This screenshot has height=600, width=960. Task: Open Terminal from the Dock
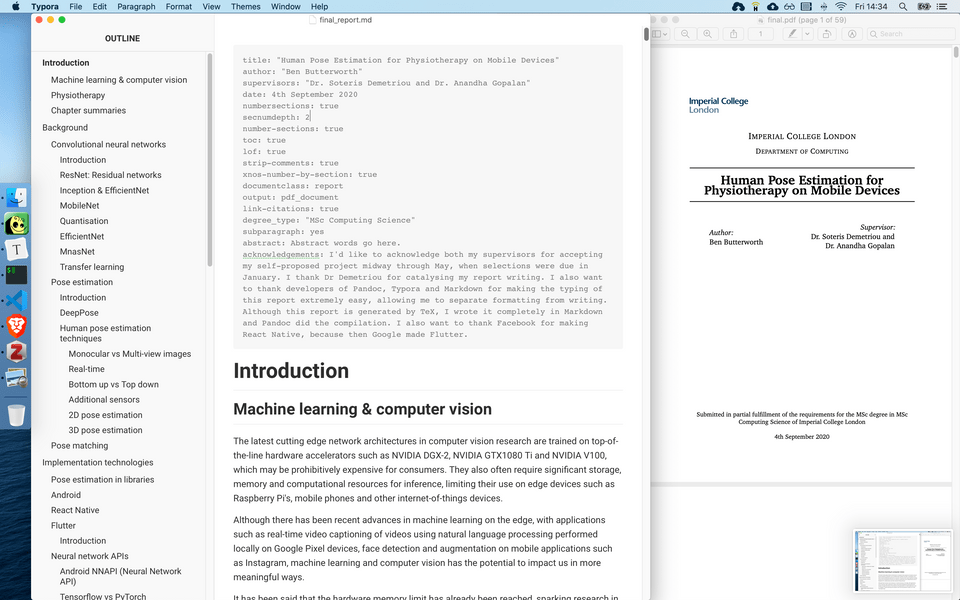[16, 273]
